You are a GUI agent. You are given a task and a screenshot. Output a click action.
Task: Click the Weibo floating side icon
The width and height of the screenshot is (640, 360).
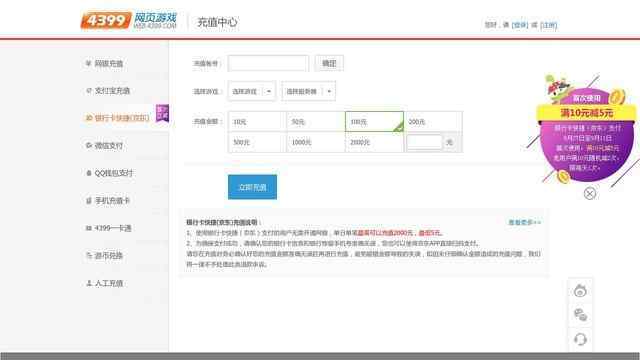click(580, 291)
